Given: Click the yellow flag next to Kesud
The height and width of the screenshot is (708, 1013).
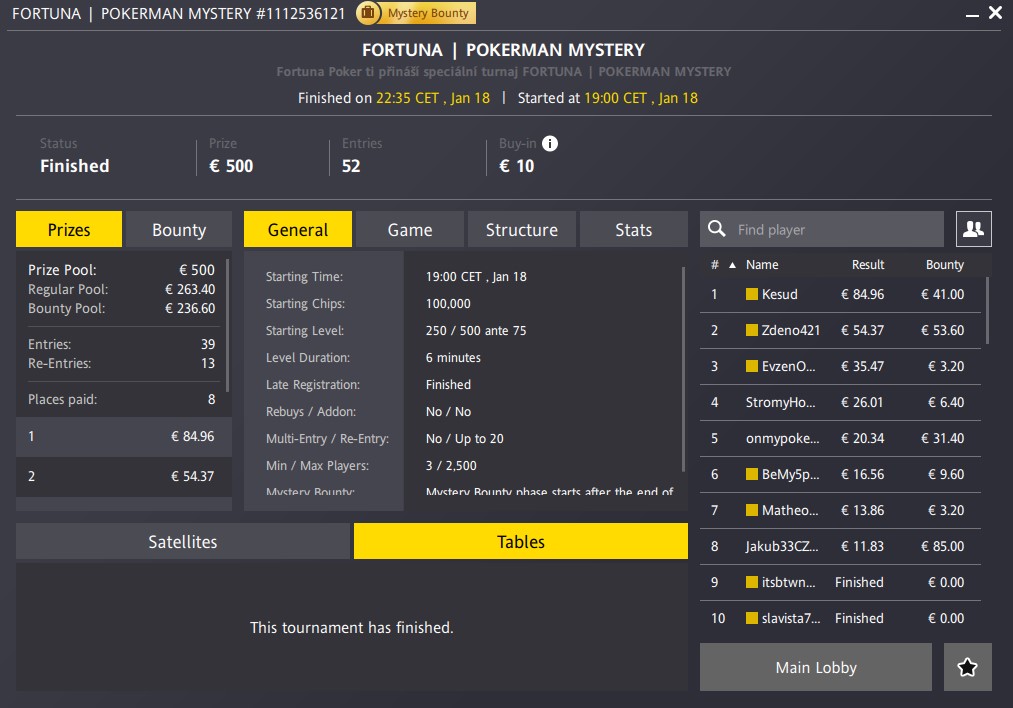Looking at the screenshot, I should [752, 295].
